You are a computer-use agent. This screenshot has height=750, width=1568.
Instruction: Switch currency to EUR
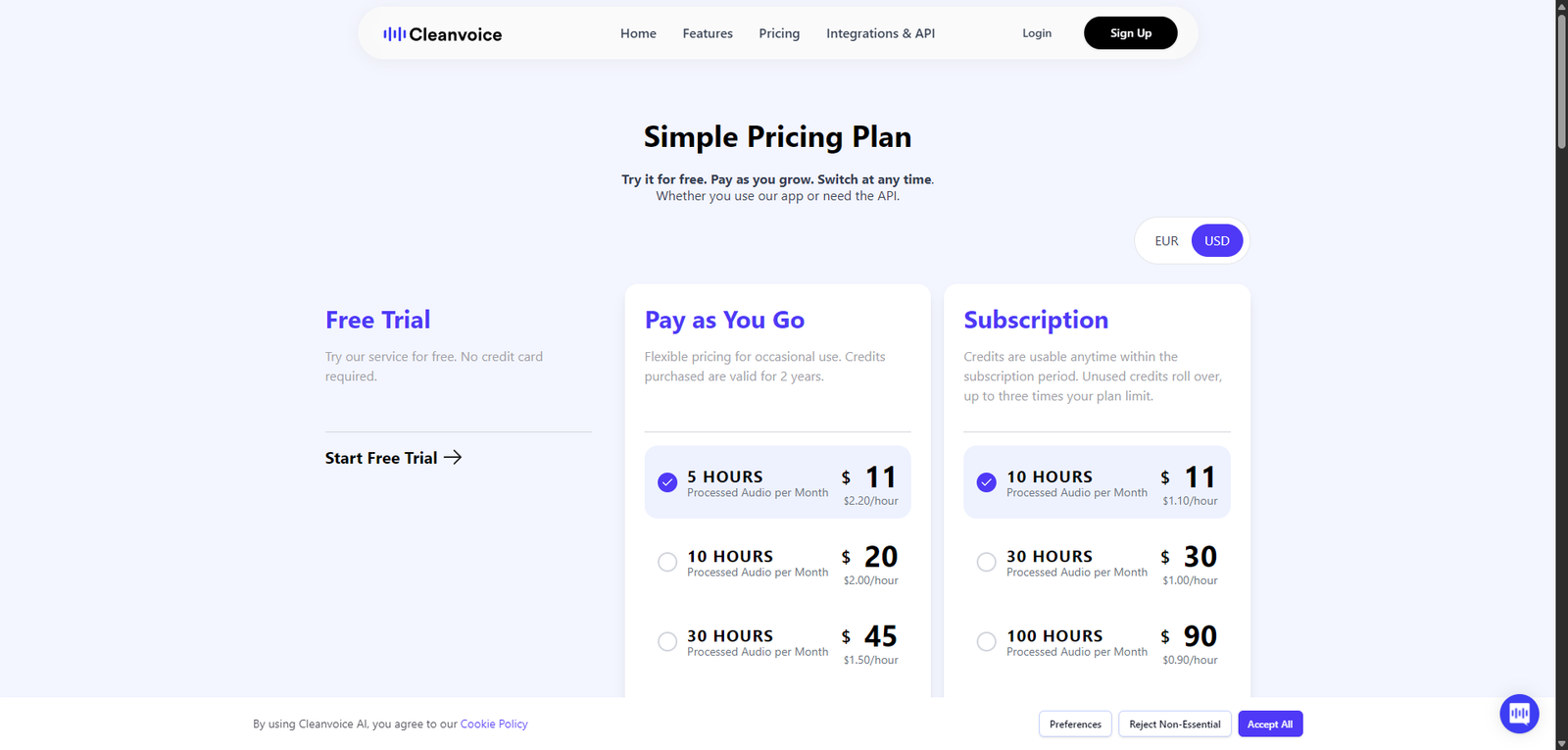pos(1166,241)
